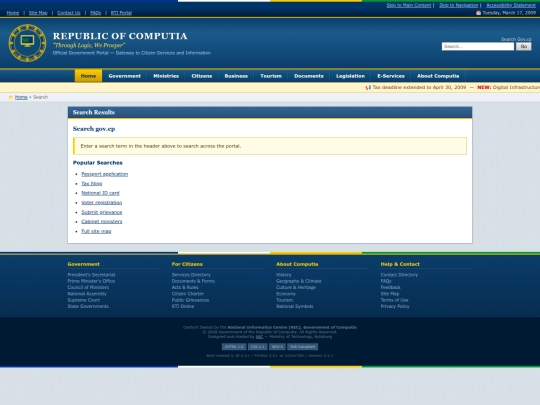Open Contact Directory footer link
Screen dimensions: 540x405
399,275
